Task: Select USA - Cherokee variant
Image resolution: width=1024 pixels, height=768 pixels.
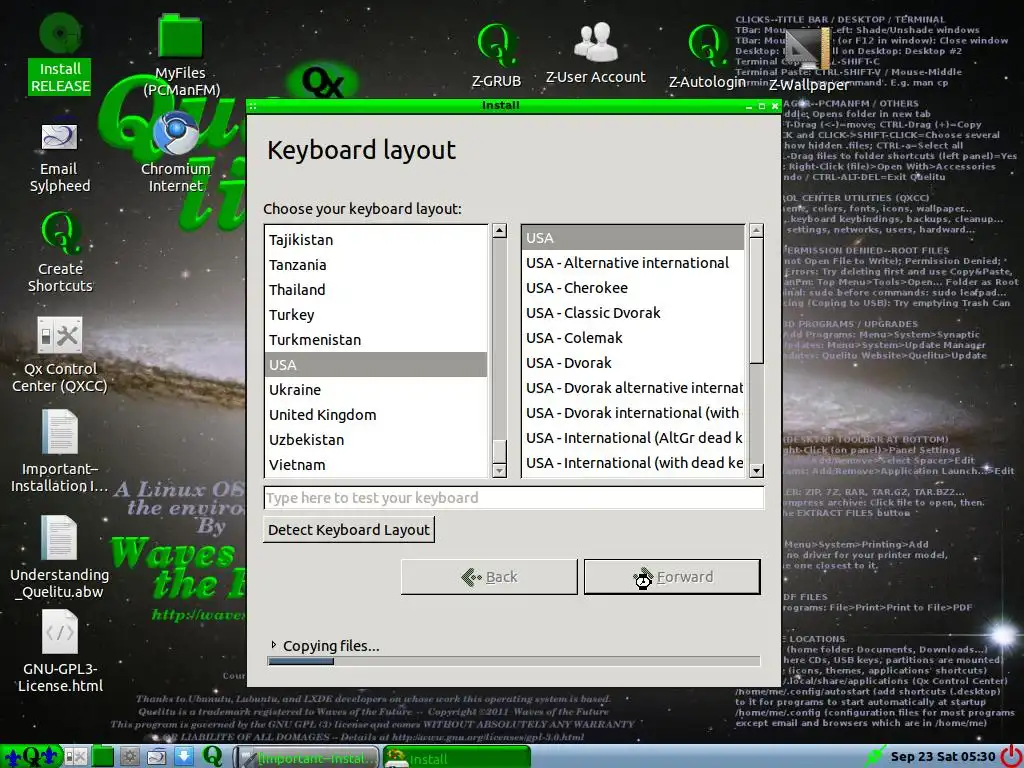Action: coord(633,287)
